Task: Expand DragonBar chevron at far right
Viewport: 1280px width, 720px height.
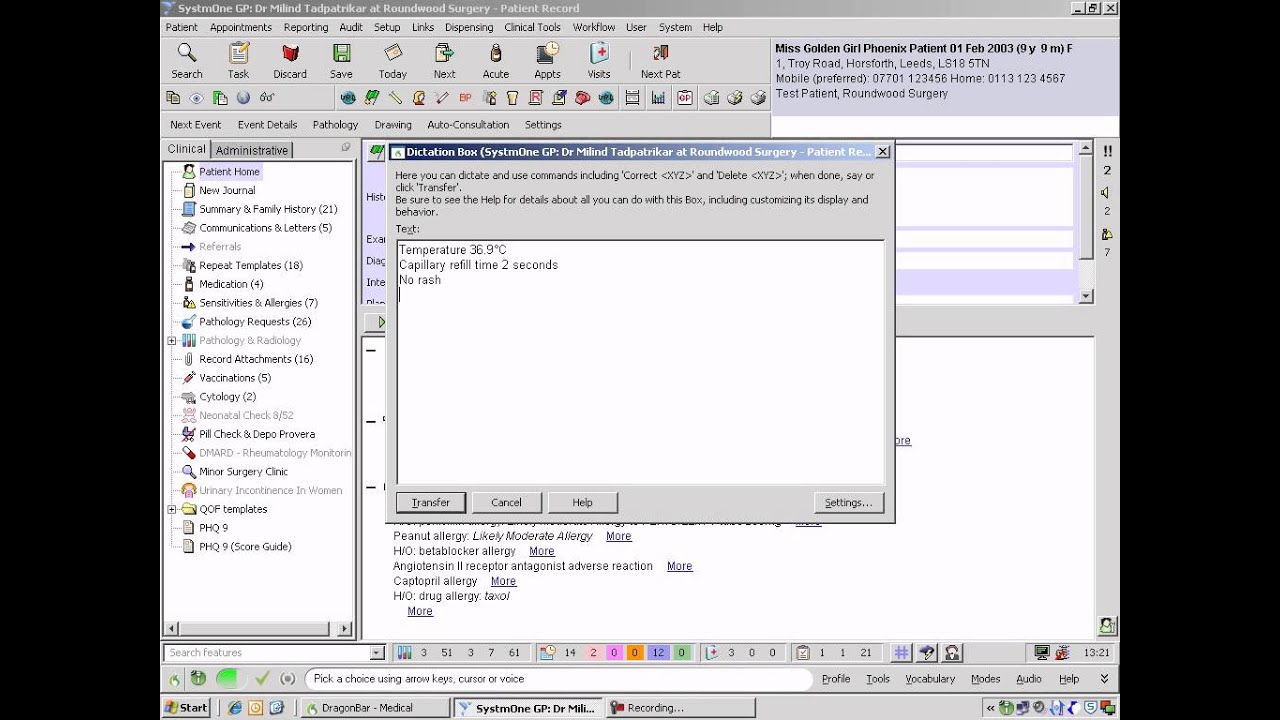Action: 1104,679
